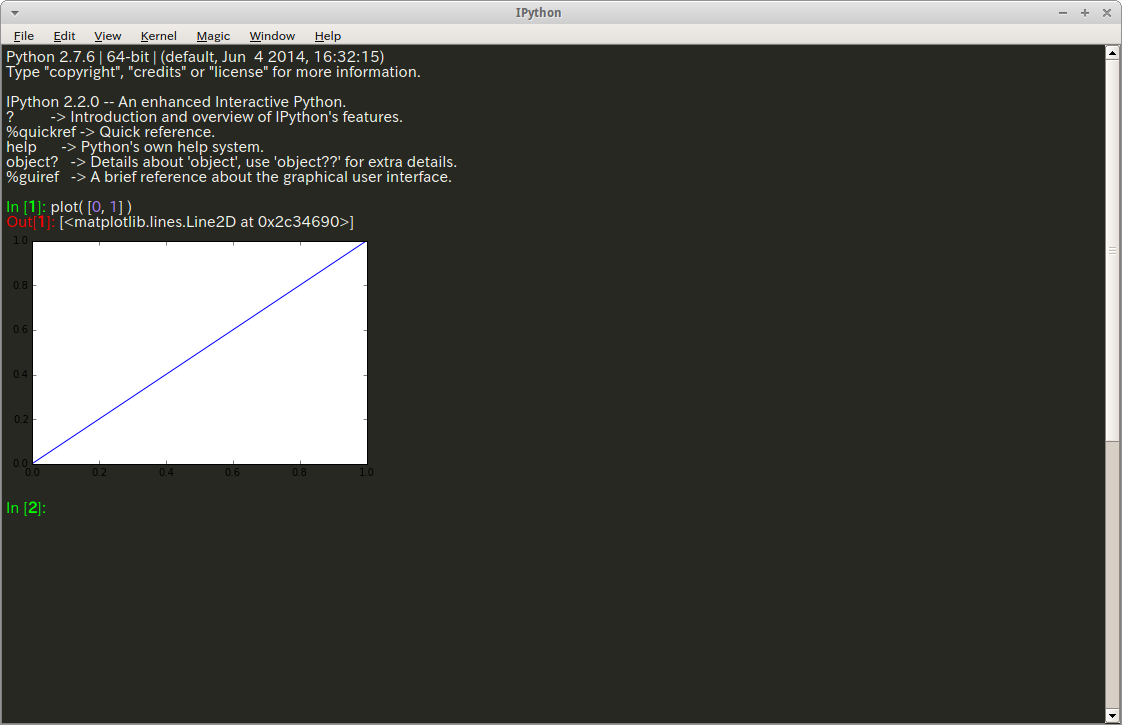Click the inline matplotlib line plot
1122x725 pixels.
pyautogui.click(x=193, y=356)
